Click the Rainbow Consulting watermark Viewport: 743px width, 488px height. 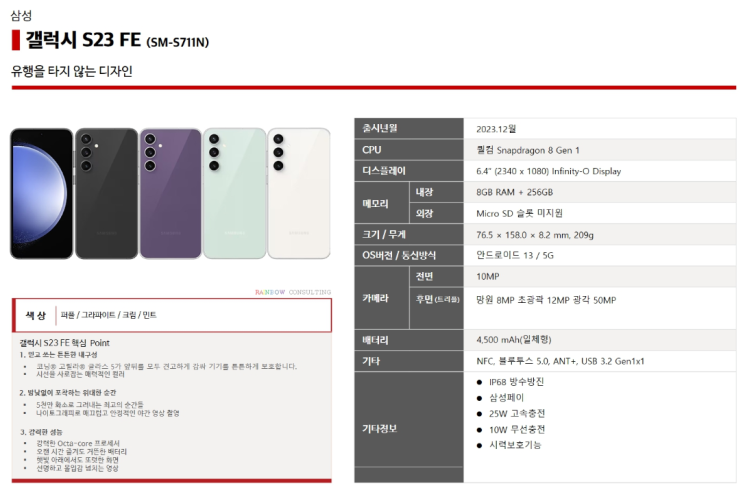[293, 292]
